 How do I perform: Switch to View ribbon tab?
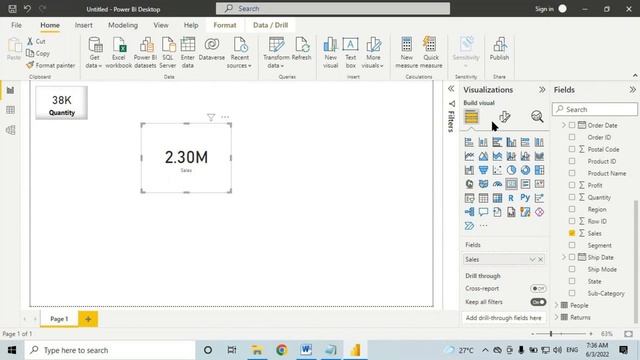(x=161, y=25)
